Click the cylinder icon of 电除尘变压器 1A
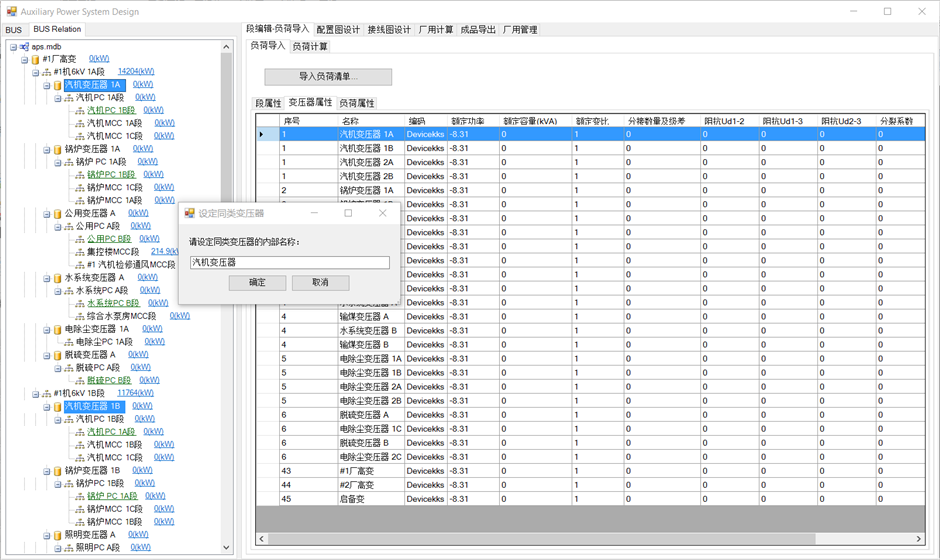Image resolution: width=940 pixels, height=560 pixels. (58, 329)
